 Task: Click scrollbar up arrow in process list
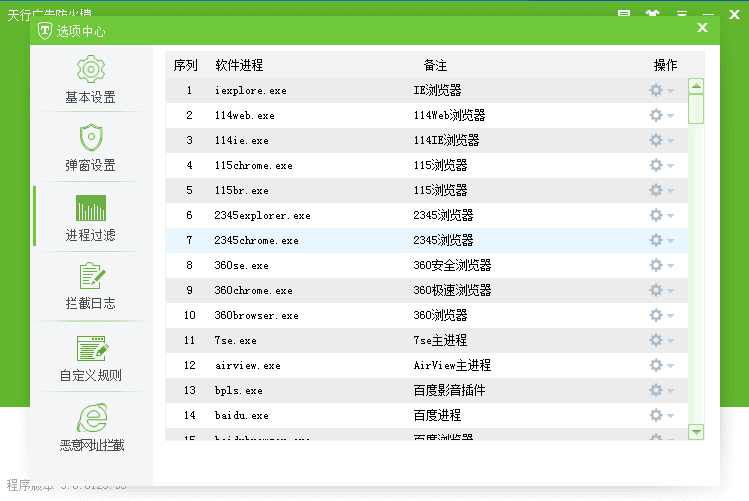pos(696,86)
